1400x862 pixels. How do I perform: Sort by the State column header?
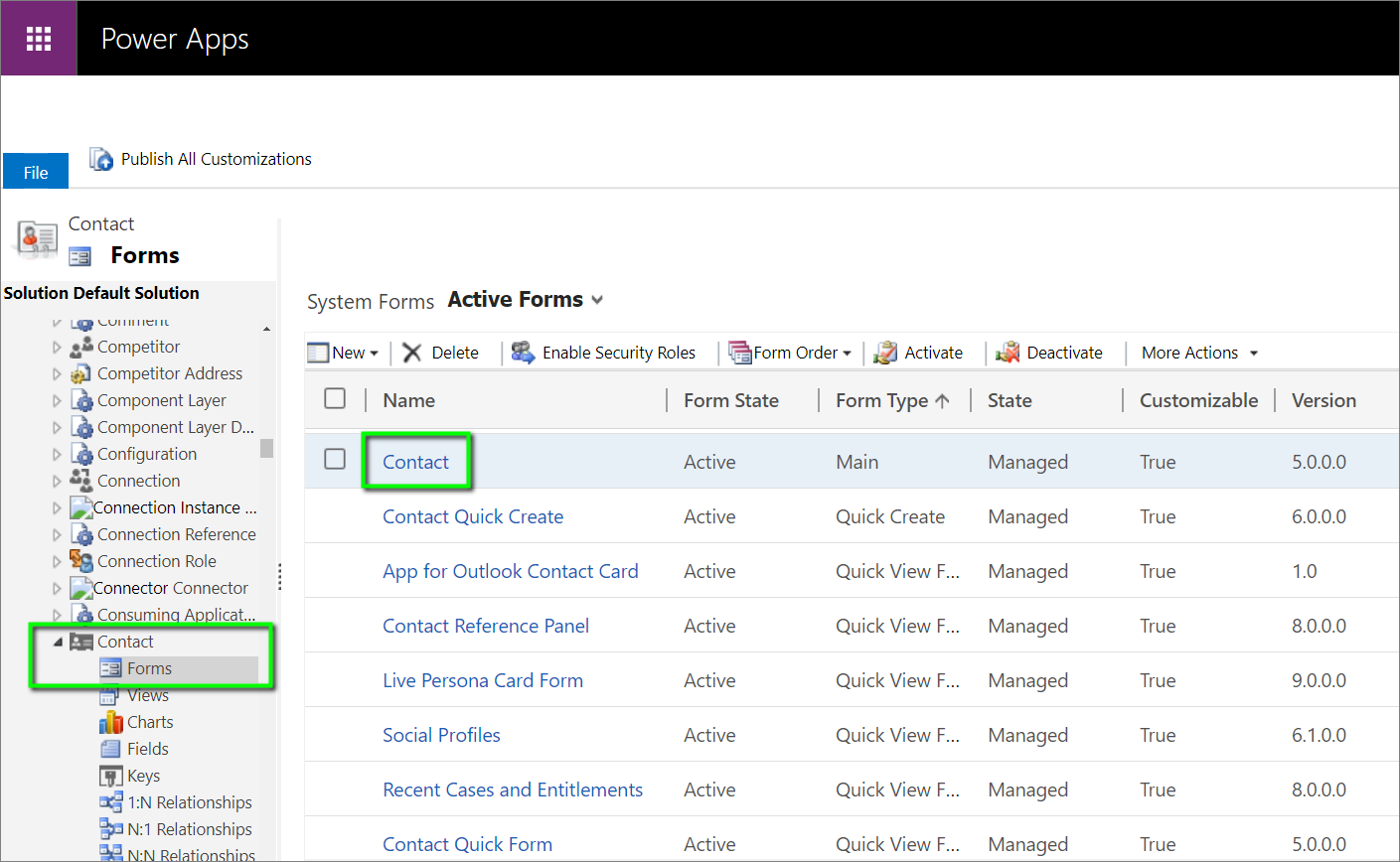[x=1010, y=400]
